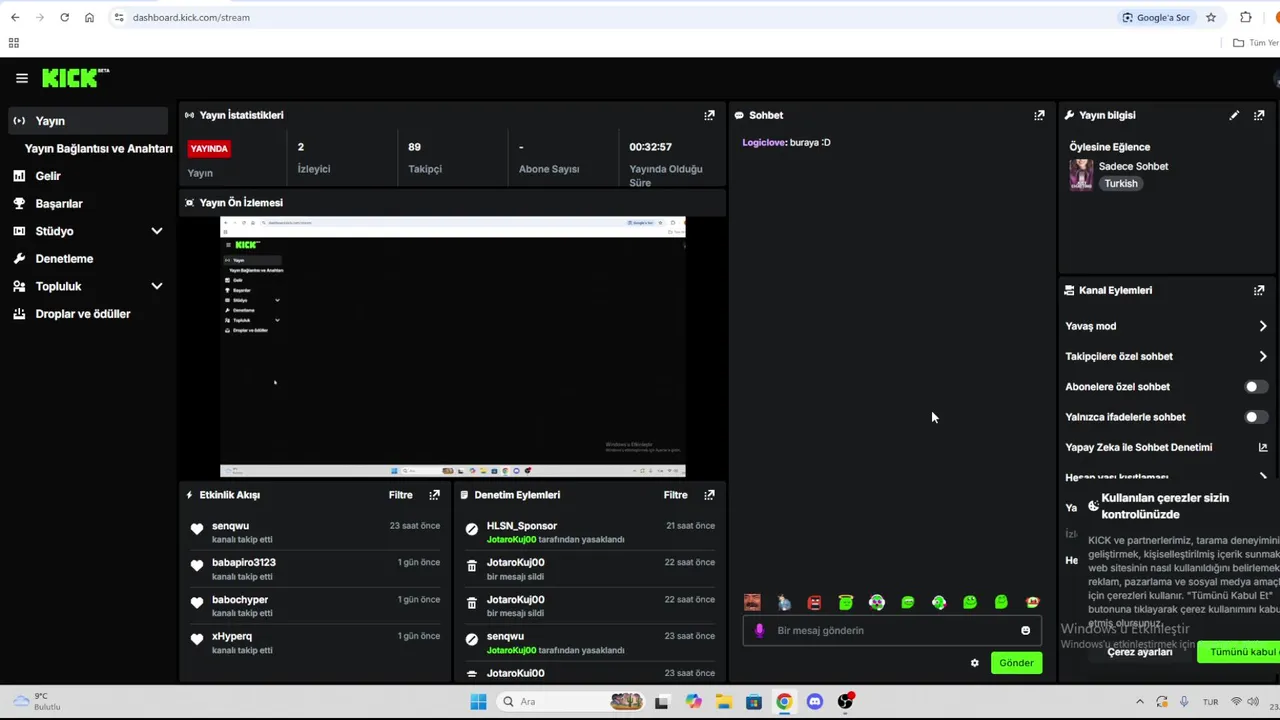Image resolution: width=1280 pixels, height=720 pixels.
Task: Click the Logiclove username in chat
Action: (x=764, y=143)
